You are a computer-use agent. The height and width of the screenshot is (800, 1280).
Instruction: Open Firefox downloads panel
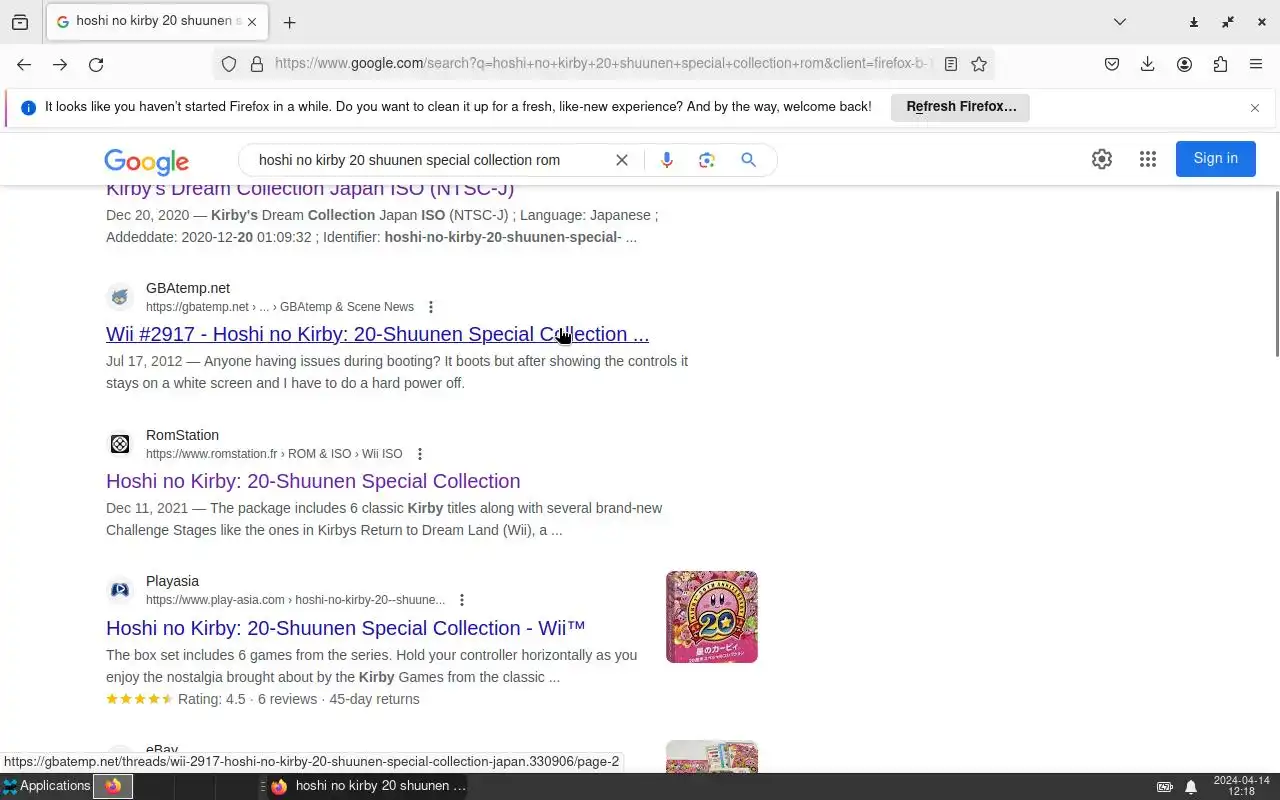click(x=1148, y=64)
